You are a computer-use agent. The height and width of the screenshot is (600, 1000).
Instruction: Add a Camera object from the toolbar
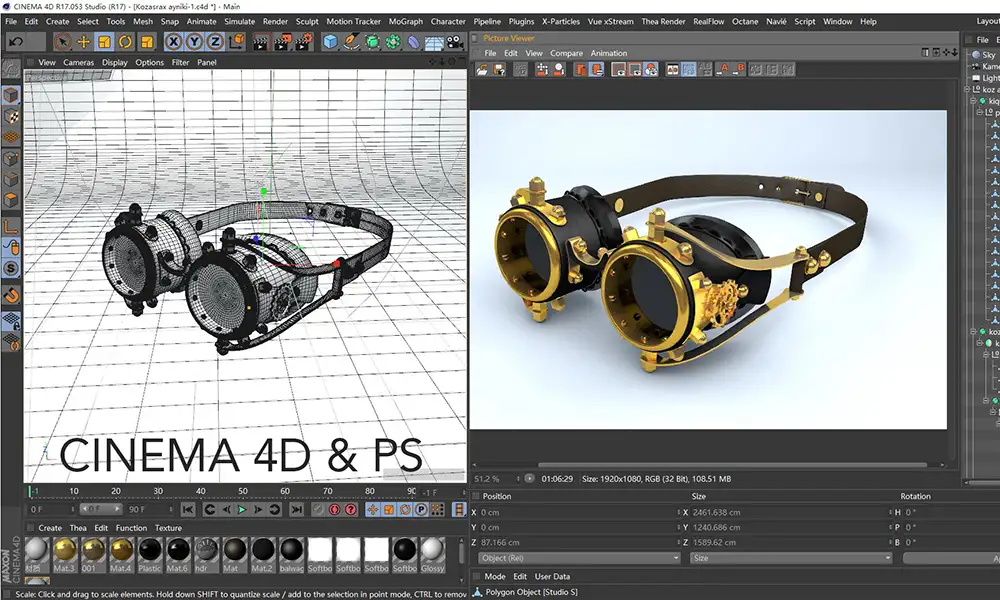tap(455, 42)
